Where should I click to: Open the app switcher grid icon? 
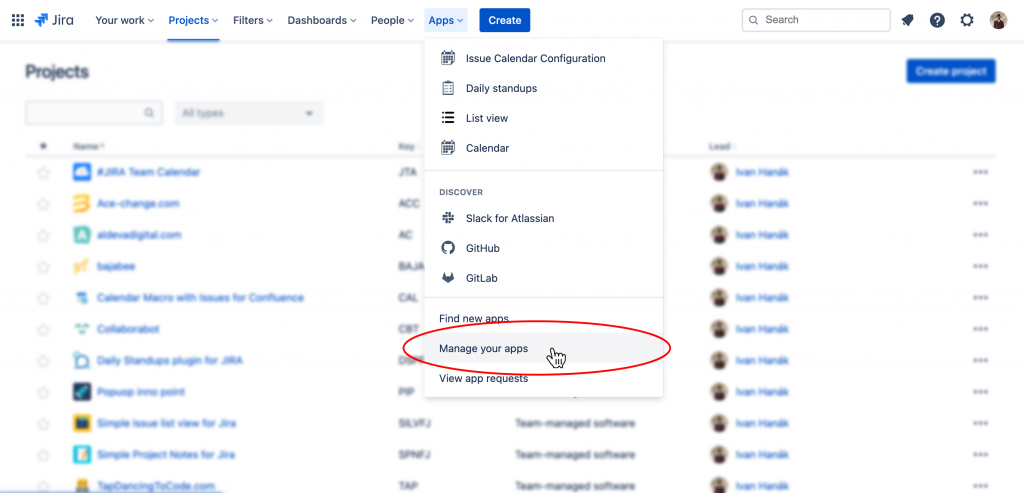pos(18,20)
